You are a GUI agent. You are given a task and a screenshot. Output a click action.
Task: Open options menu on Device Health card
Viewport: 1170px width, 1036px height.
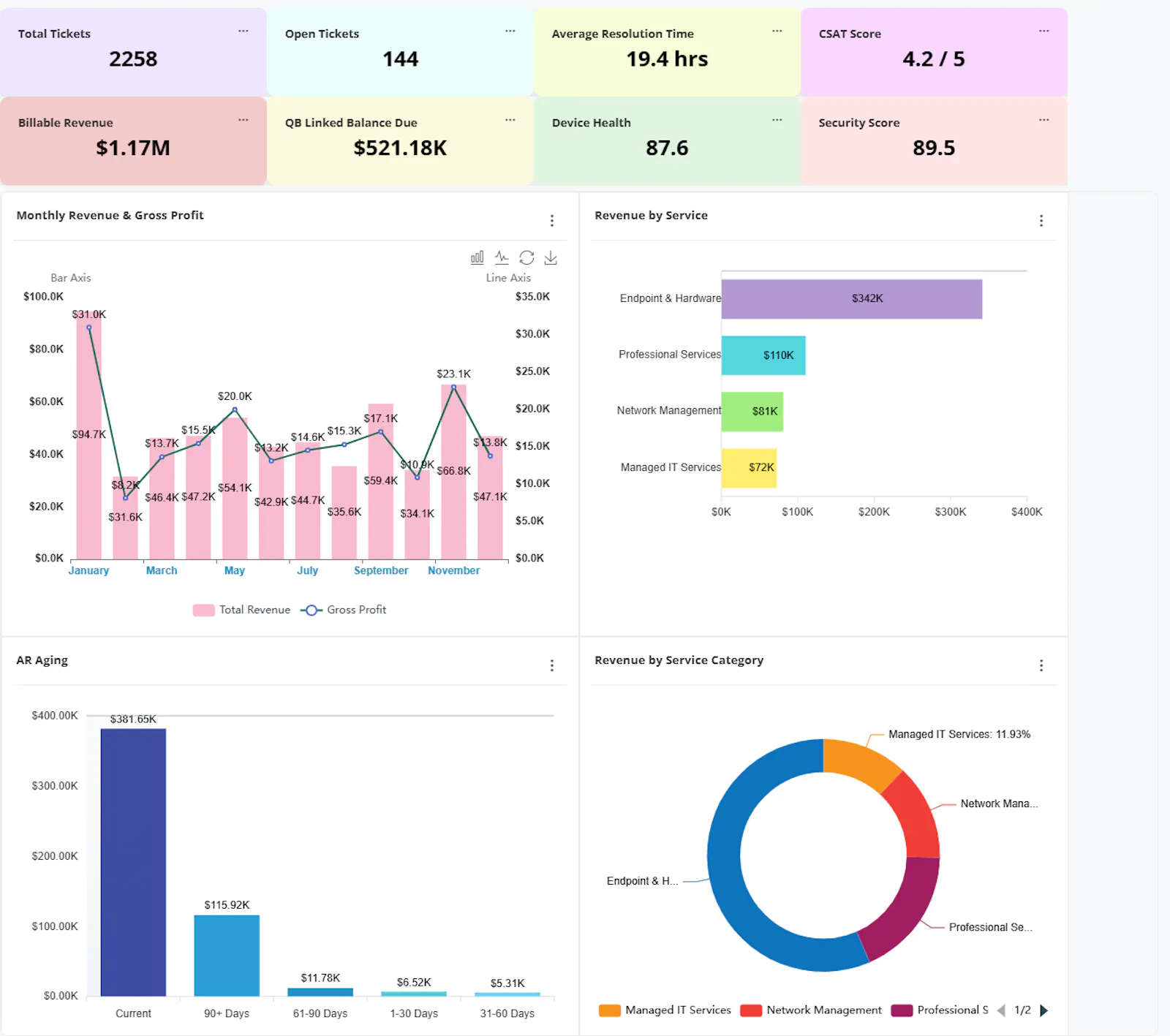(777, 121)
